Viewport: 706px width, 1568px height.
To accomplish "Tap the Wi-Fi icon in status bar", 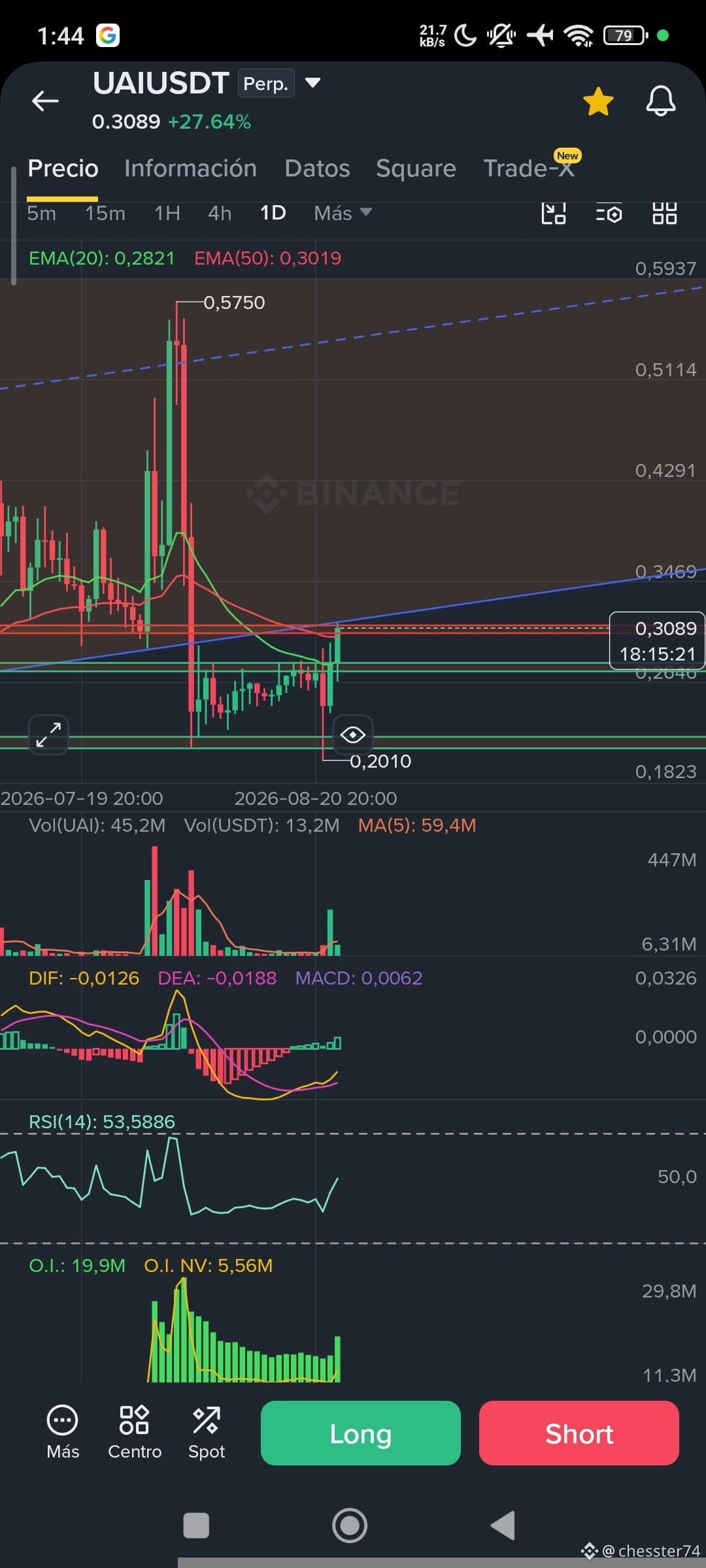I will click(x=579, y=35).
